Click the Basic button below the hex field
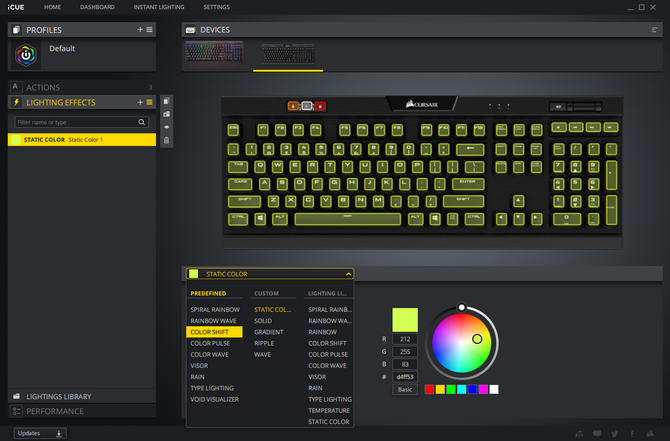Screen dimensions: 670x441 405,389
